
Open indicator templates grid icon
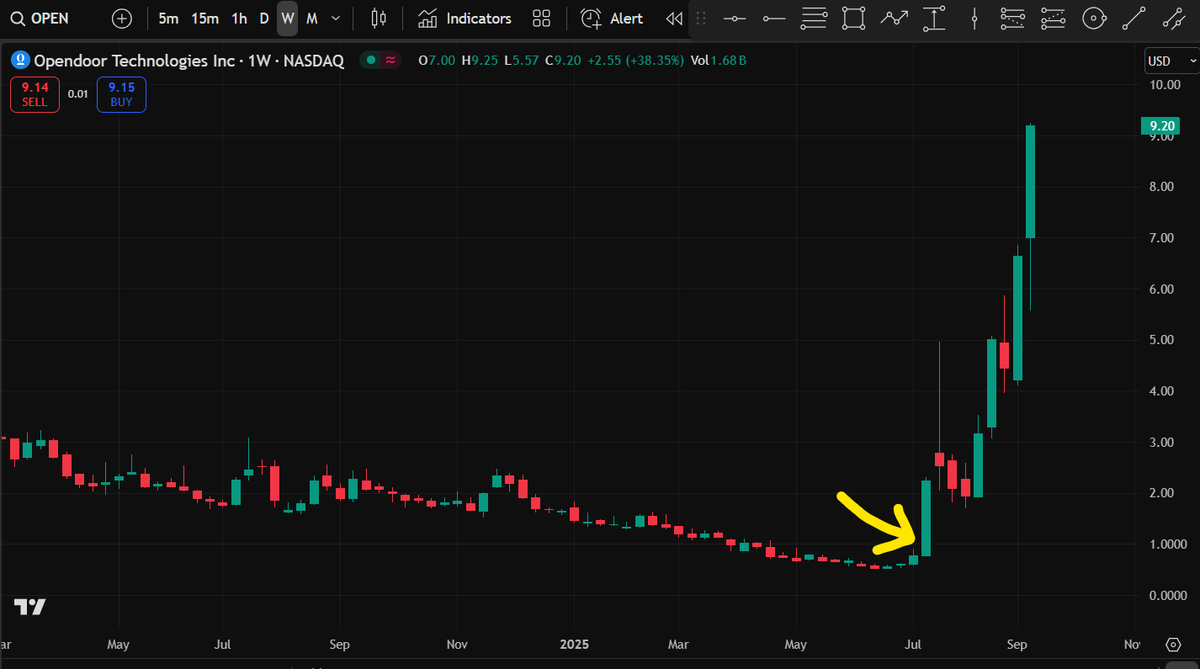click(542, 18)
